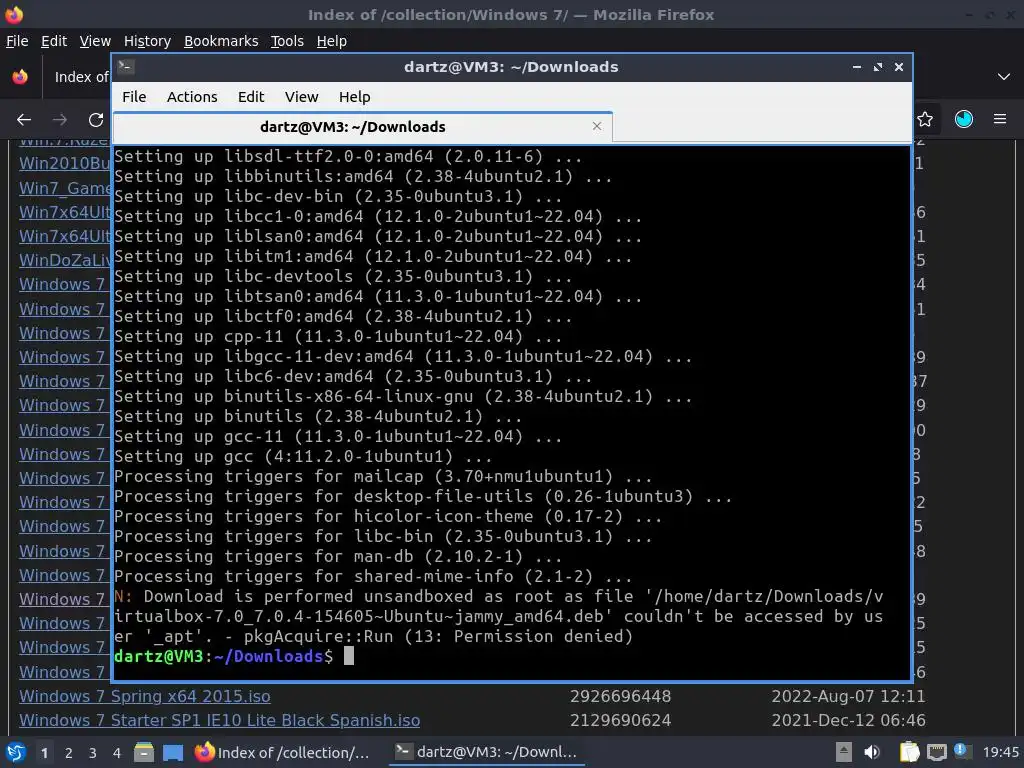Open Firefox hamburger application menu
This screenshot has height=768, width=1024.
[1000, 119]
